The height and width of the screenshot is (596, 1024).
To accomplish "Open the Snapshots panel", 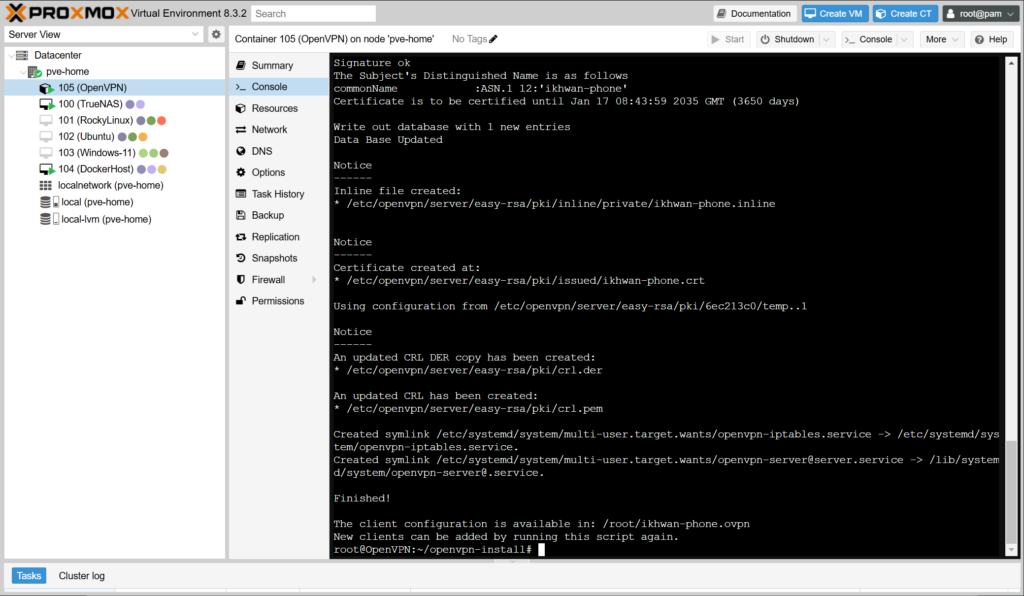I will (274, 258).
